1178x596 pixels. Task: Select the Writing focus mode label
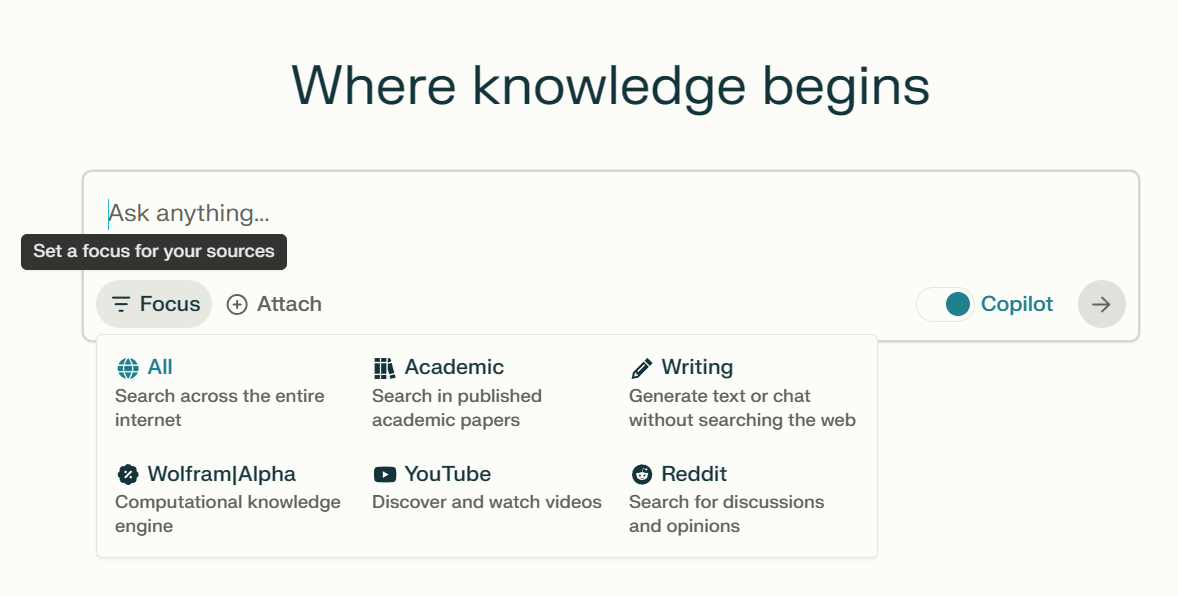(x=697, y=367)
